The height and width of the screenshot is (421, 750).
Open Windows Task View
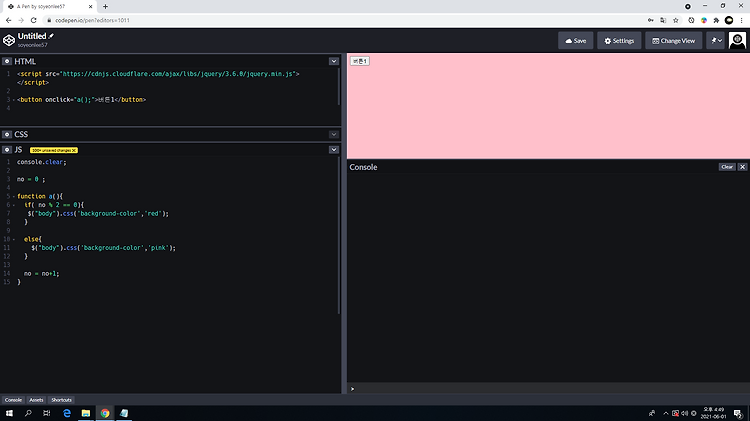pos(46,413)
